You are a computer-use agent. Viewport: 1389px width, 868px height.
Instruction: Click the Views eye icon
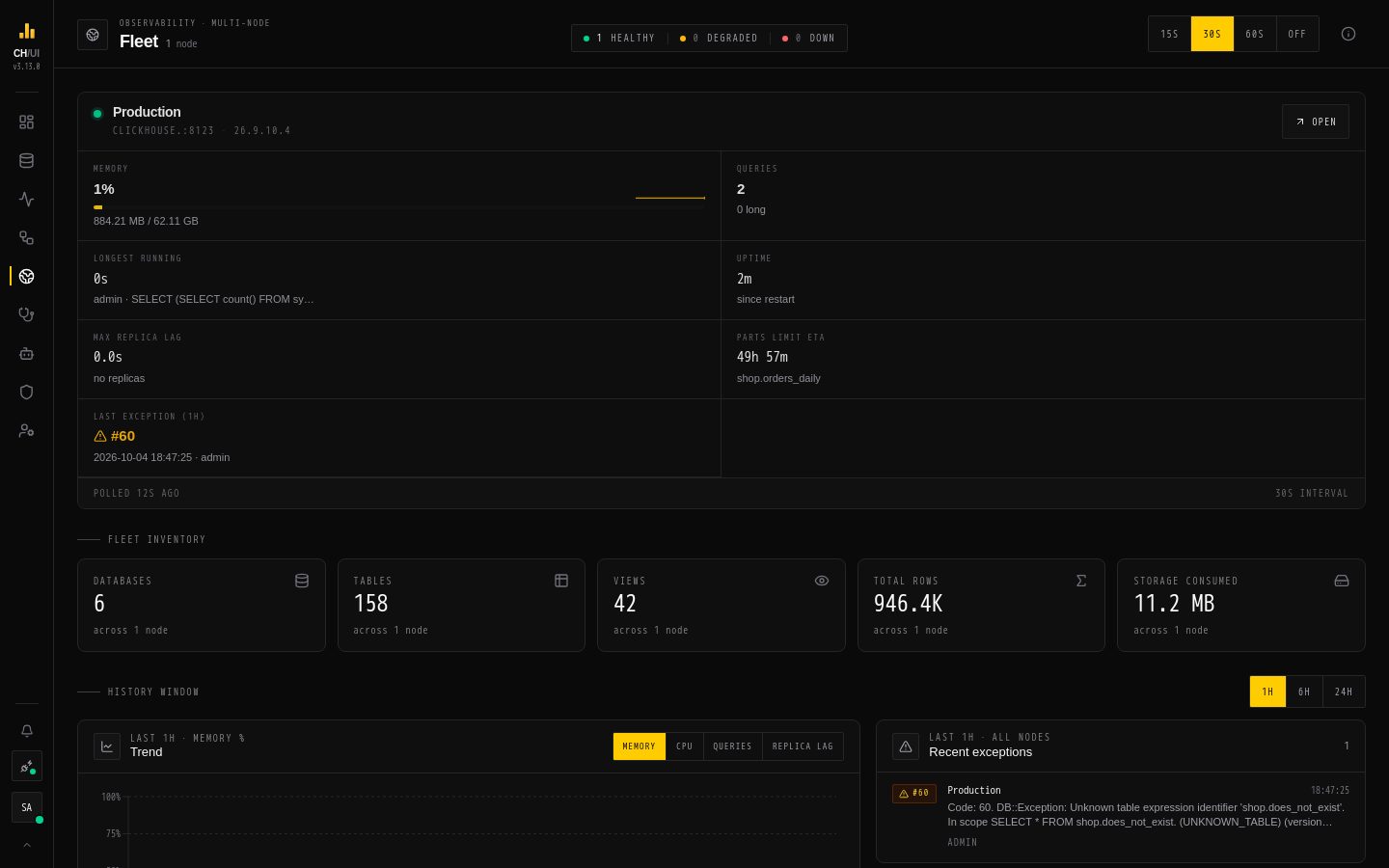[822, 581]
